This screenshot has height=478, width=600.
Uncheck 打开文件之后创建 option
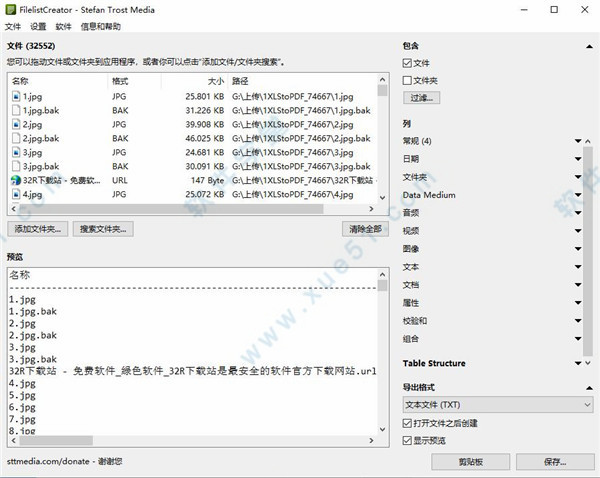[408, 424]
